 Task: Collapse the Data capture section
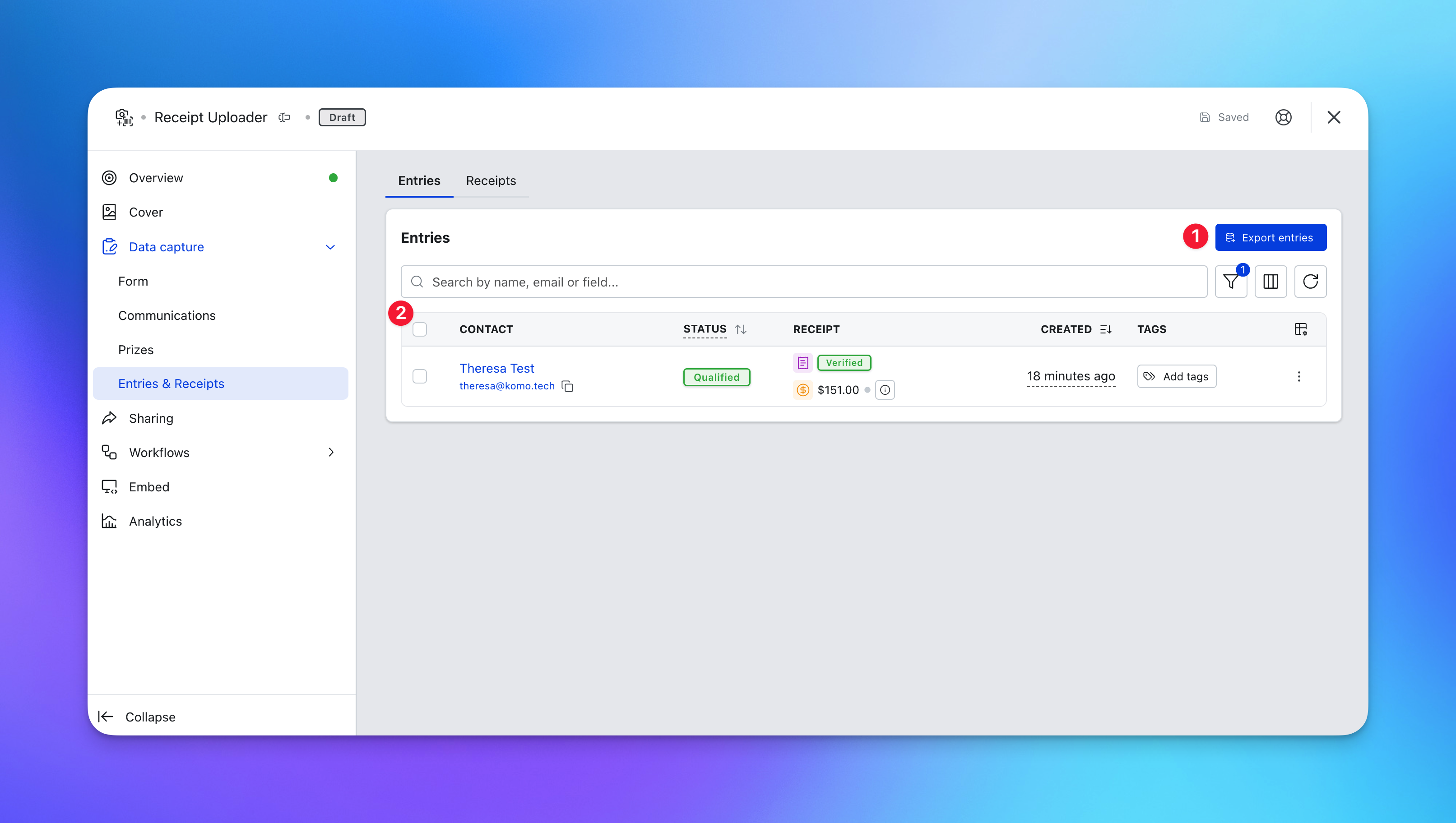click(330, 247)
